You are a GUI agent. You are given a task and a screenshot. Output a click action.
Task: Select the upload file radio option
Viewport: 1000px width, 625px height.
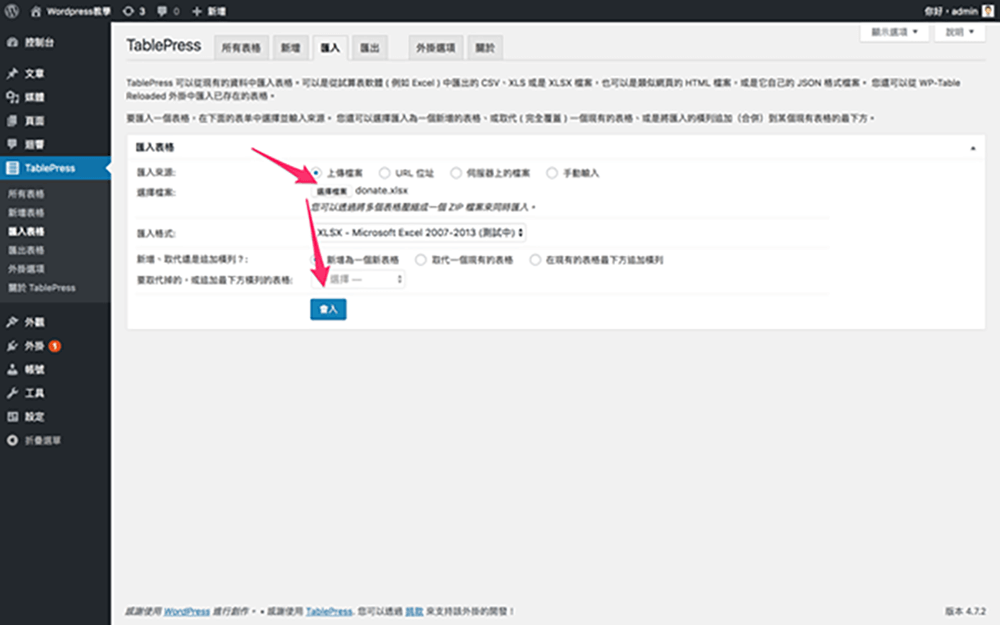click(316, 173)
